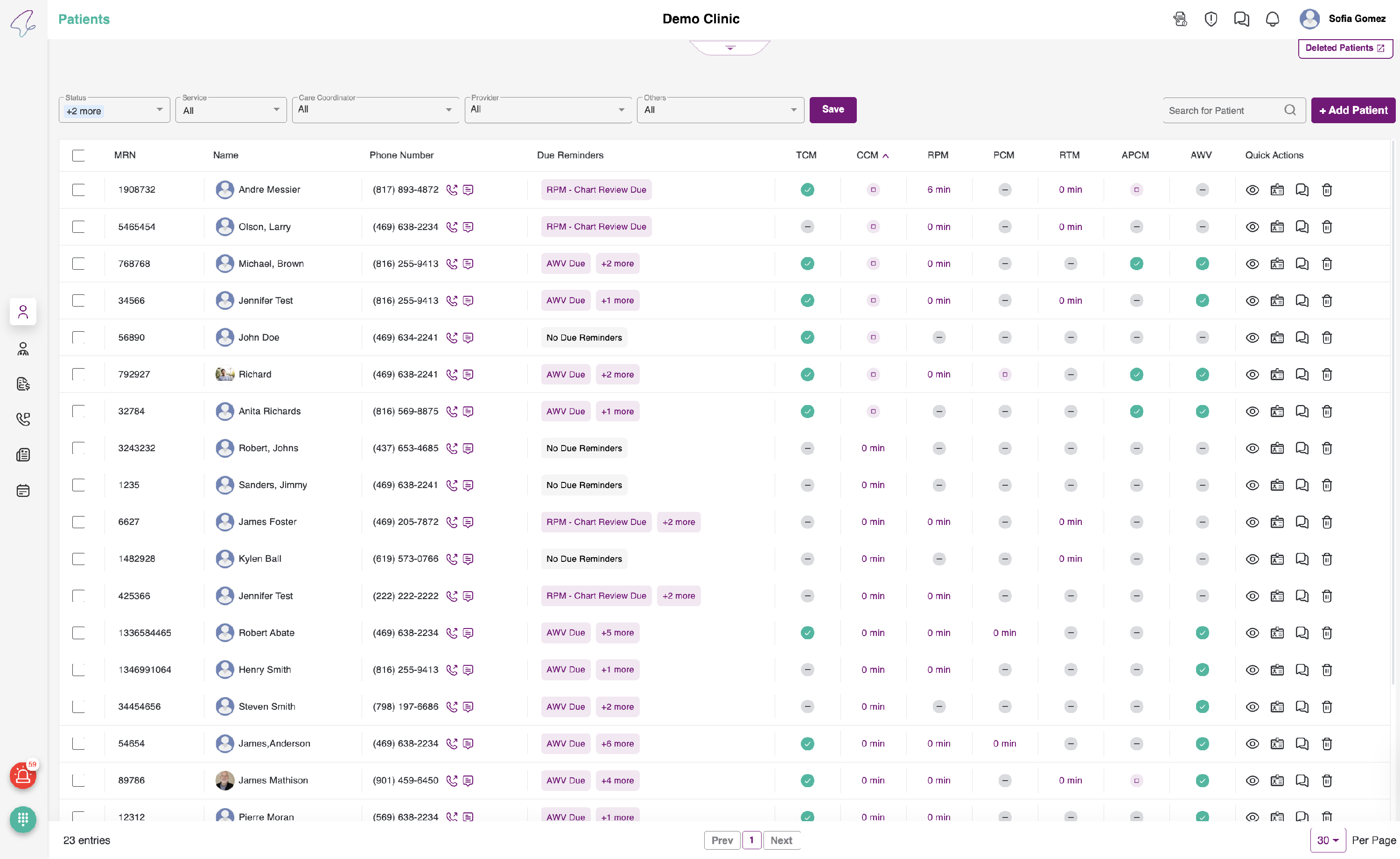Change the per page count dropdown
Screen dimensions: 1400x859
[1328, 840]
